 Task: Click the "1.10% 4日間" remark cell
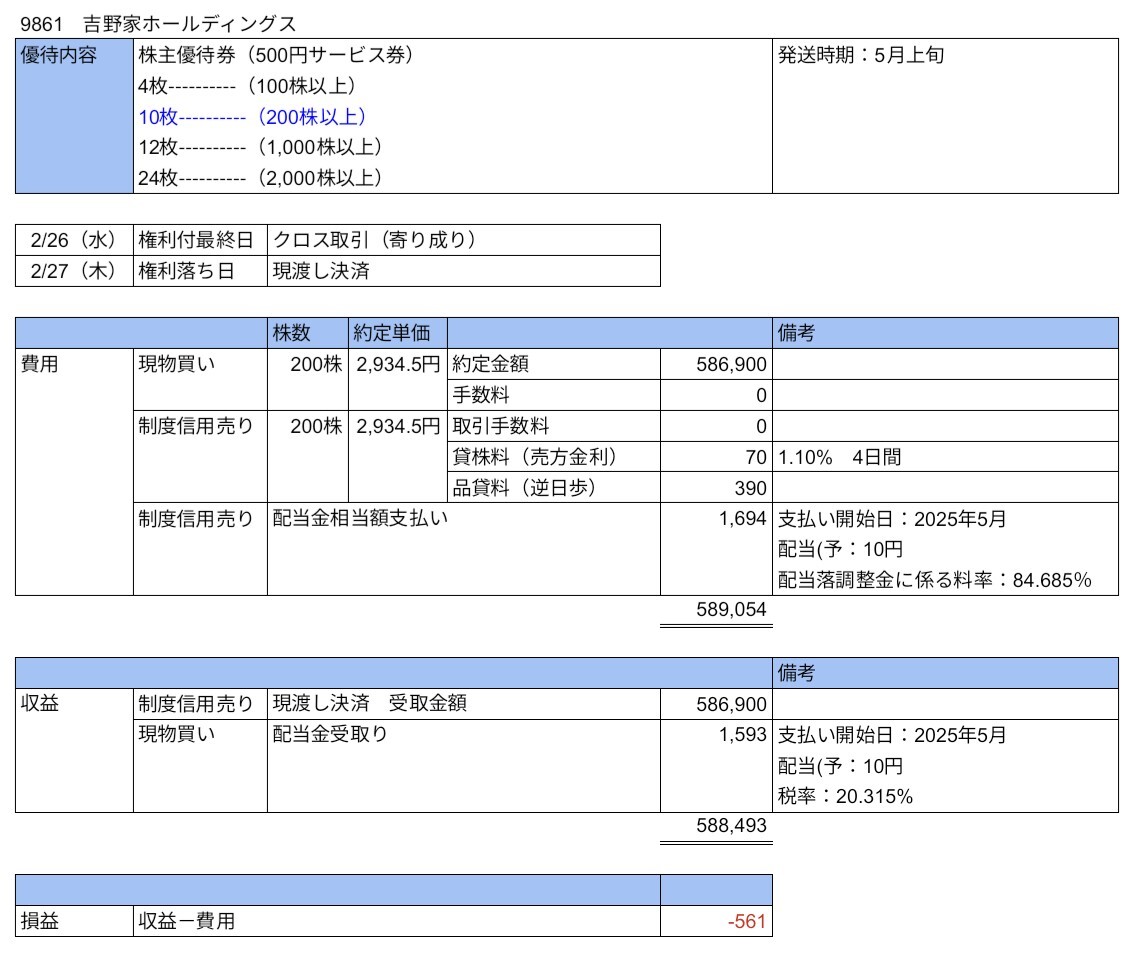click(945, 456)
